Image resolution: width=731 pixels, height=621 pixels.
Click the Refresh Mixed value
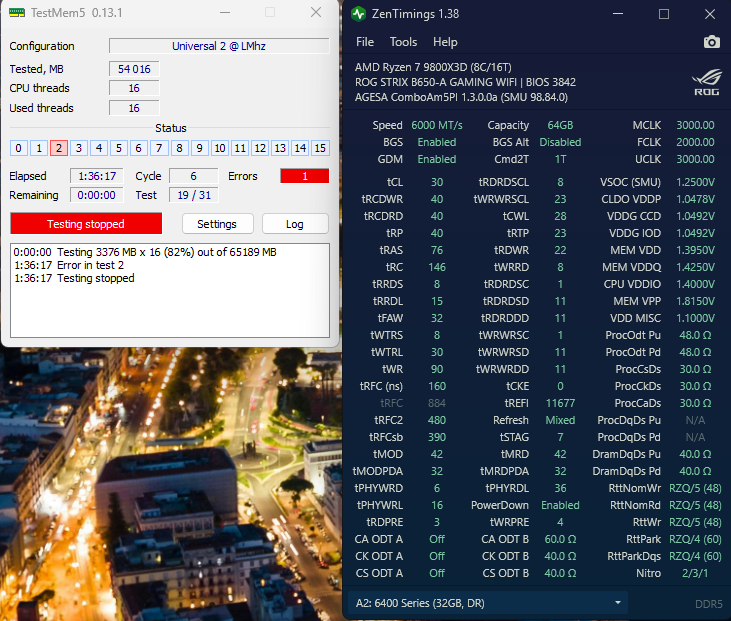[560, 421]
